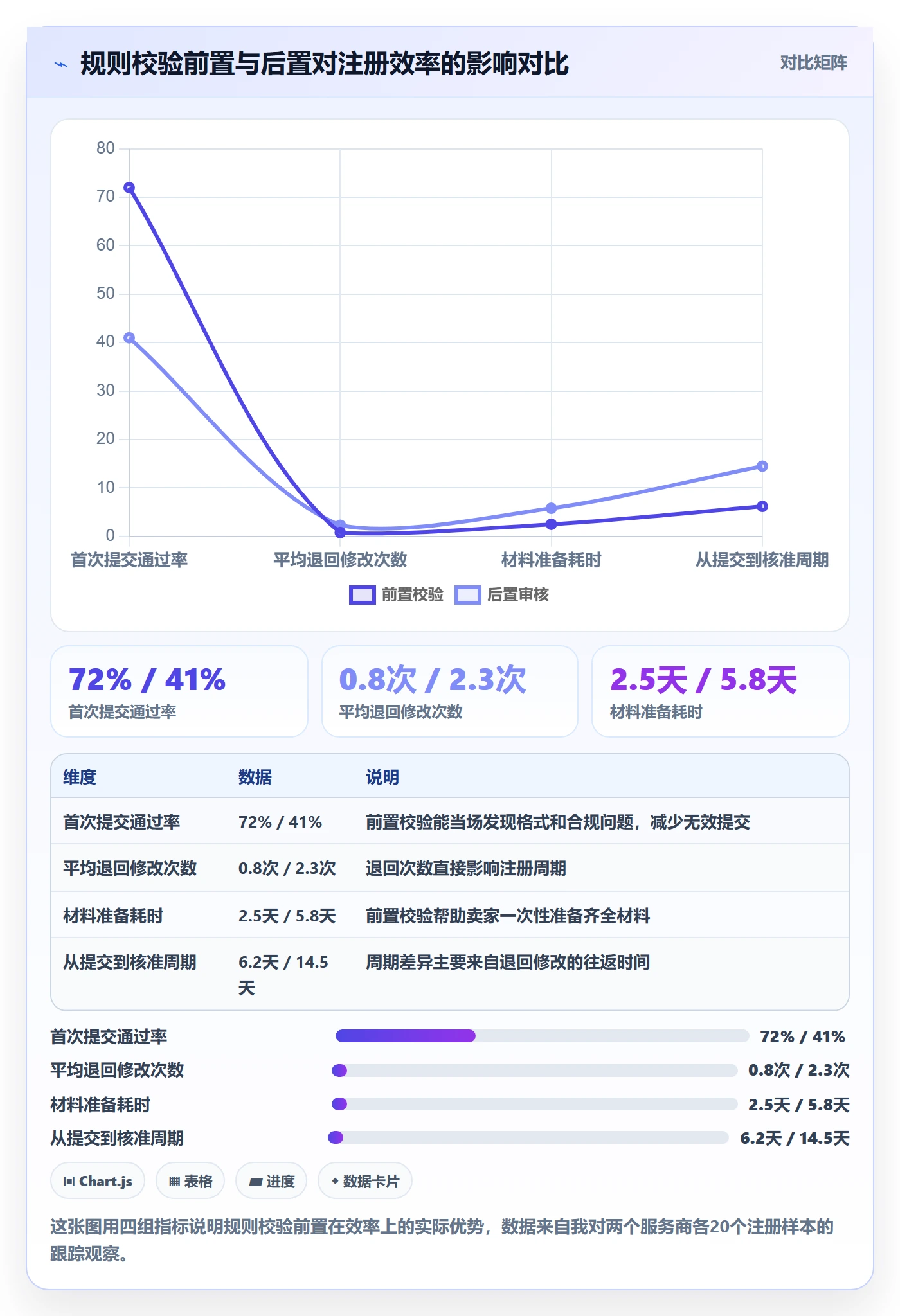Click the 维度 column header

pos(80,777)
